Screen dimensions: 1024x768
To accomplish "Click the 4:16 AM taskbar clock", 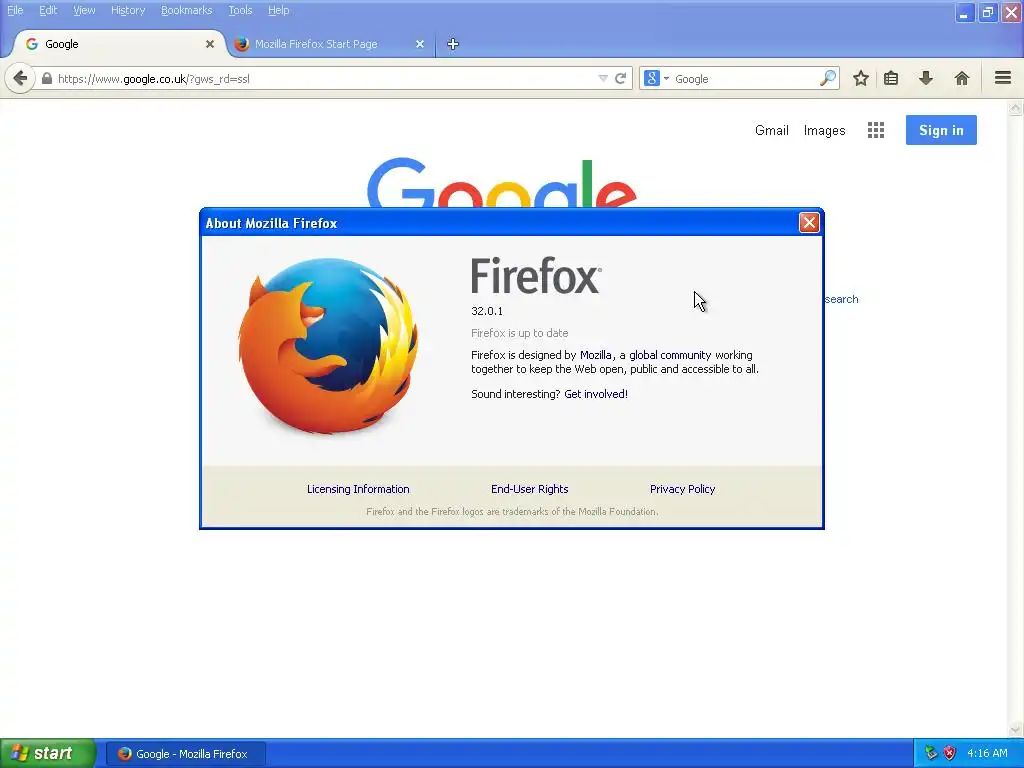I will 987,754.
